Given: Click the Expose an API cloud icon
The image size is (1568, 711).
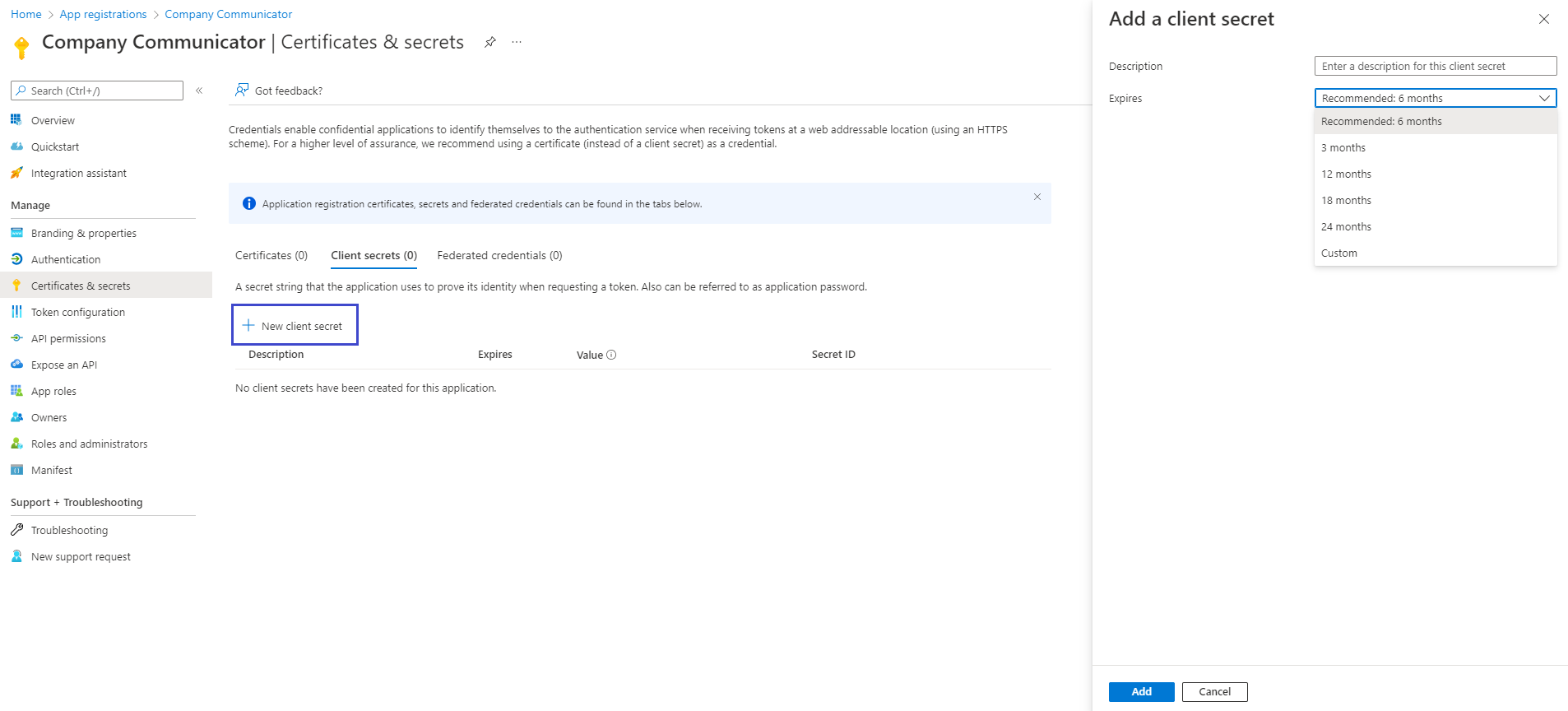Looking at the screenshot, I should 16,364.
